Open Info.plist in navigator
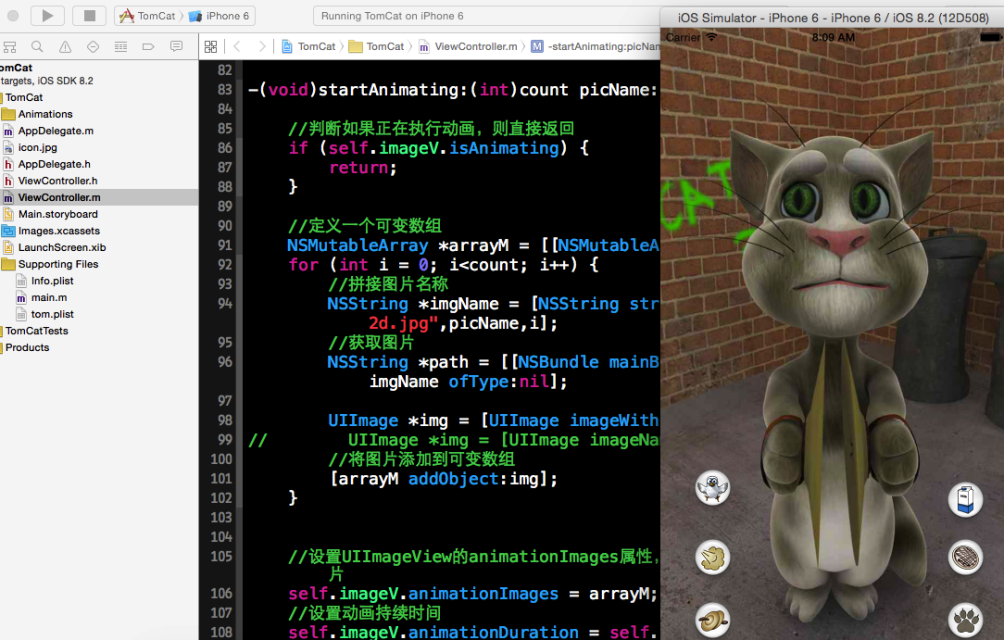Image resolution: width=1004 pixels, height=640 pixels. tap(45, 280)
